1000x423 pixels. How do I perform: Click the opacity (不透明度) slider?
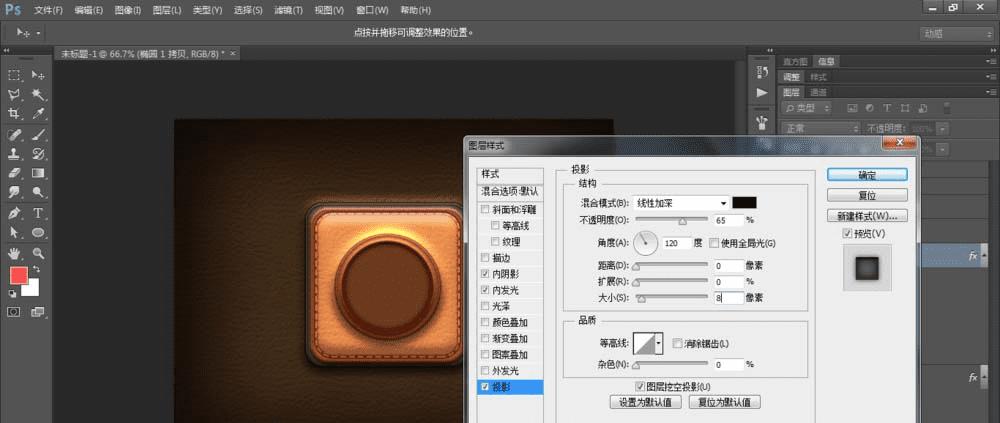[672, 220]
